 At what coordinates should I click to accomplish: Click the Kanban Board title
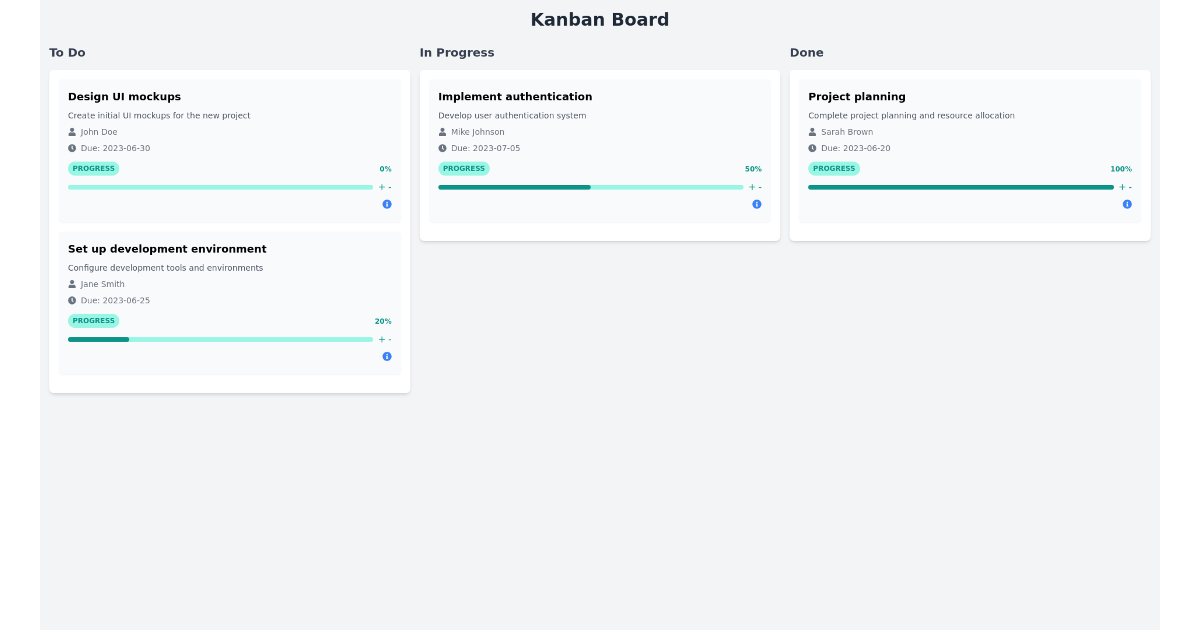point(599,19)
